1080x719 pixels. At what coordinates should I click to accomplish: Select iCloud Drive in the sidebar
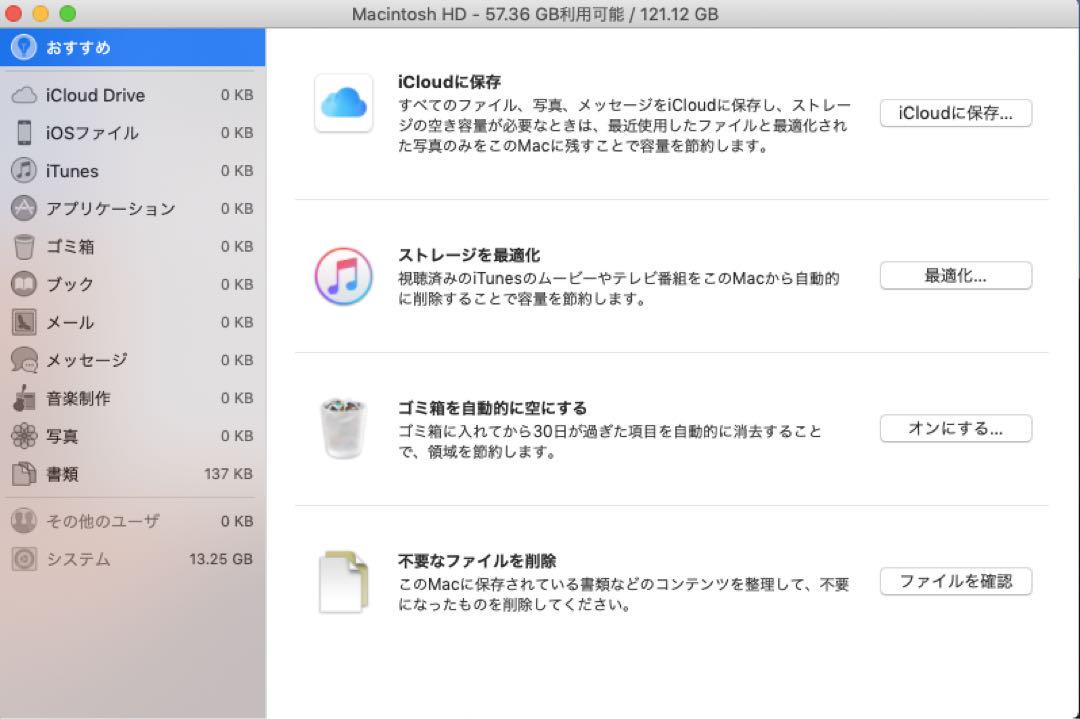click(x=132, y=95)
